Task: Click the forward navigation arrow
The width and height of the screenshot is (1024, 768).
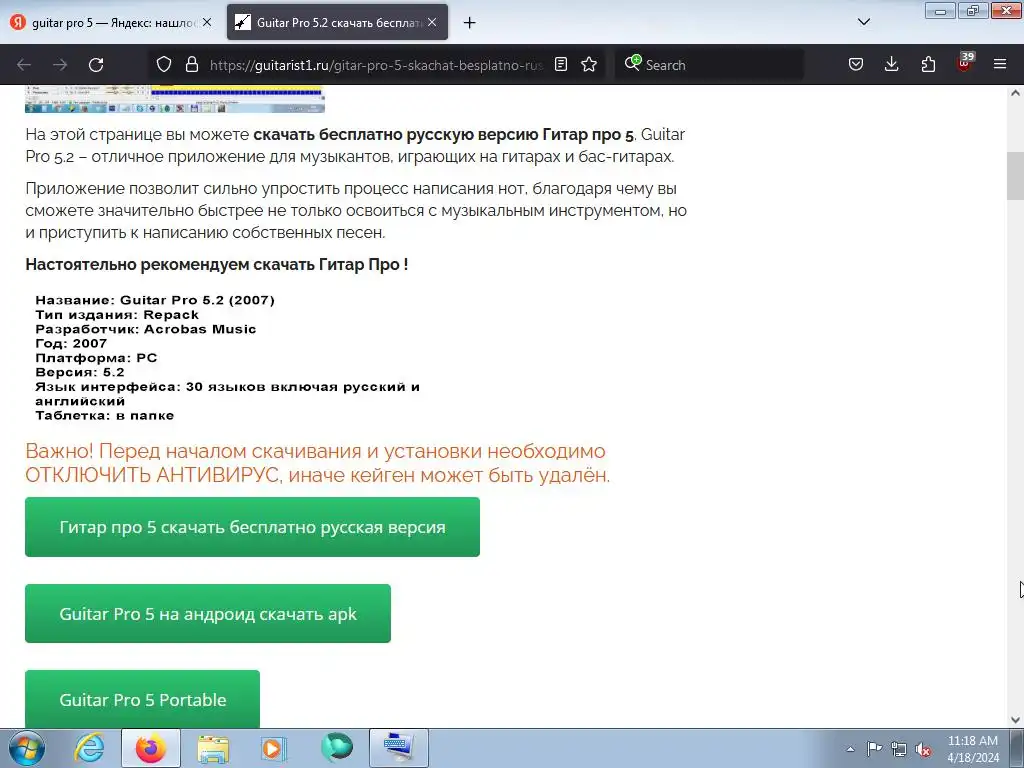Action: click(x=60, y=65)
